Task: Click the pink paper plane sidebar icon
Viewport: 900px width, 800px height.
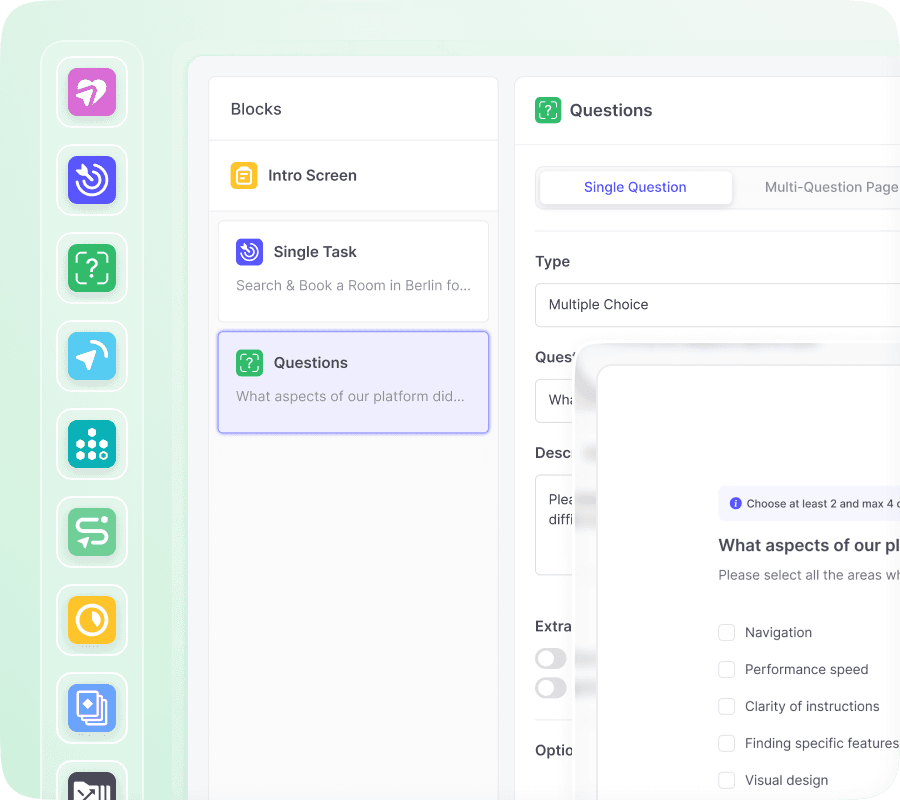Action: pyautogui.click(x=92, y=92)
